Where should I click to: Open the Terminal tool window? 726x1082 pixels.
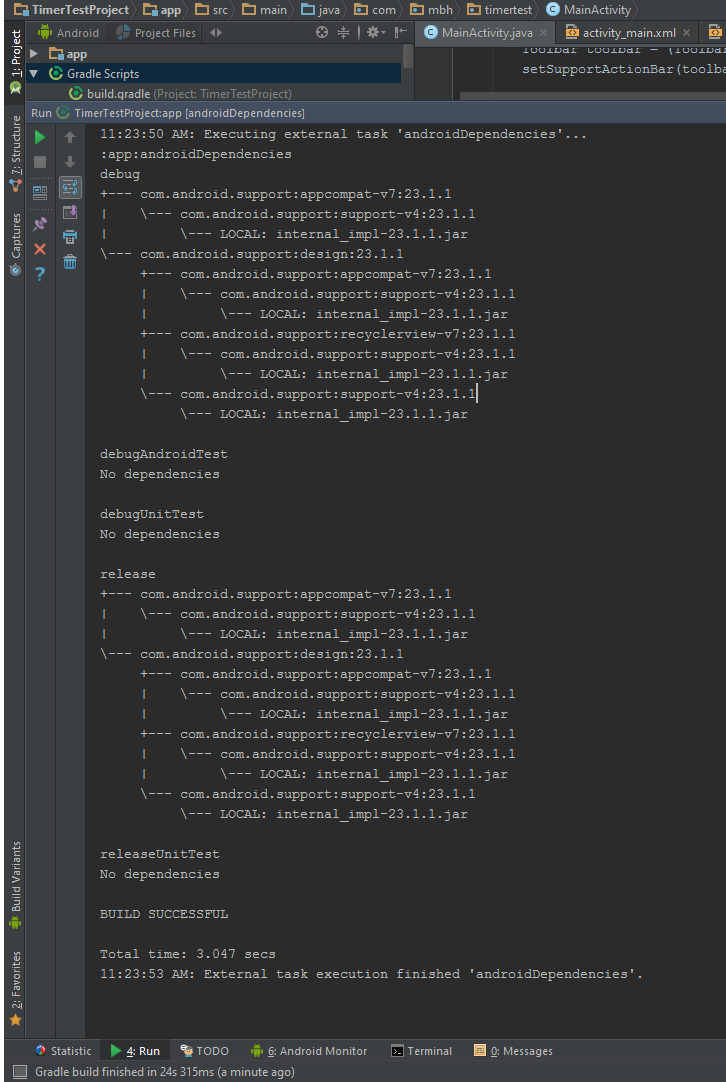coord(422,1051)
